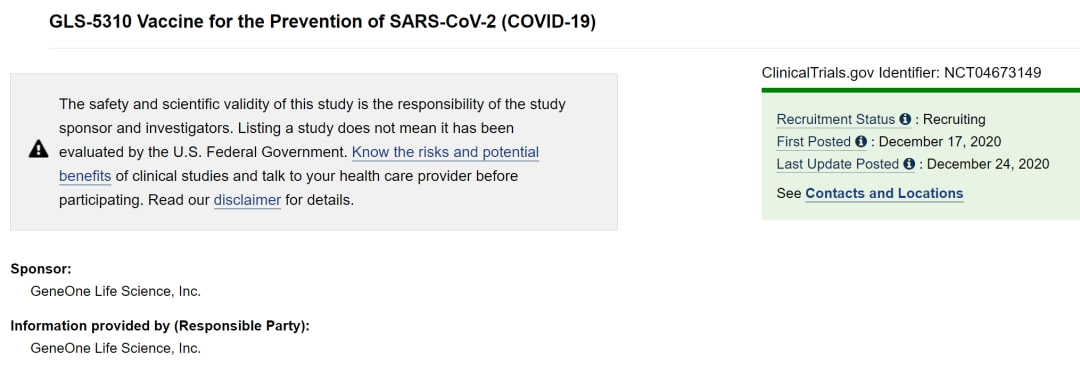The image size is (1080, 372).
Task: Click the December 17, 2020 date
Action: [940, 141]
